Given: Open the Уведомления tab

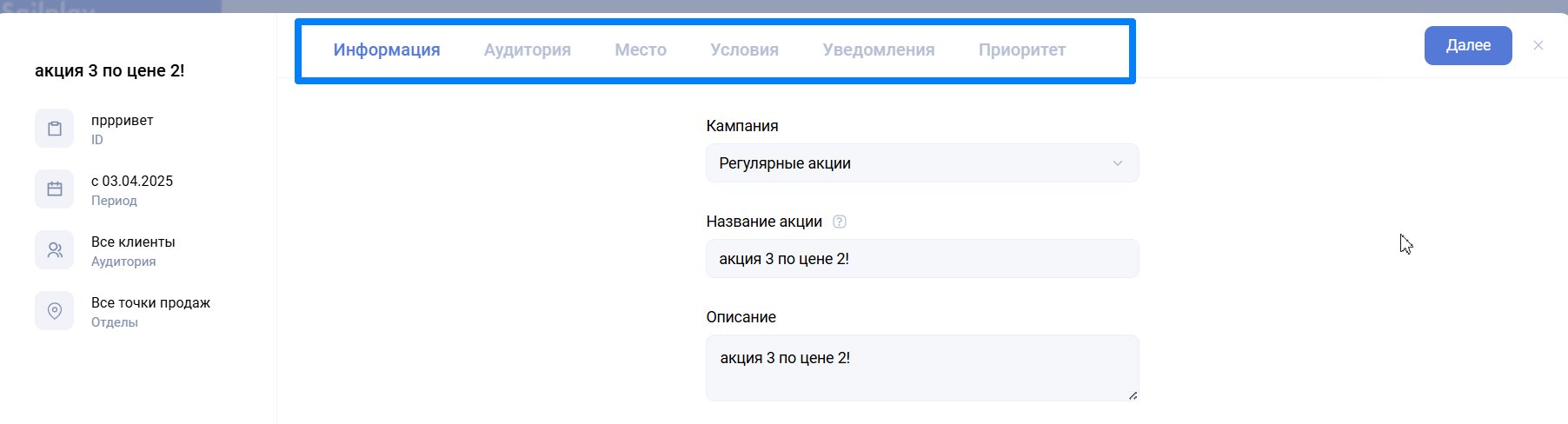Looking at the screenshot, I should click(878, 50).
